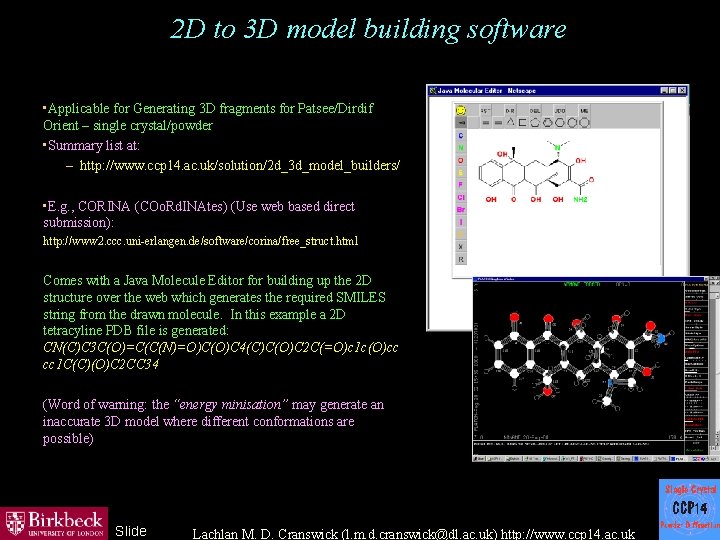Image resolution: width=720 pixels, height=540 pixels.
Task: Click the blue nitrogen atom at the molecule's far right
Action: point(661,339)
